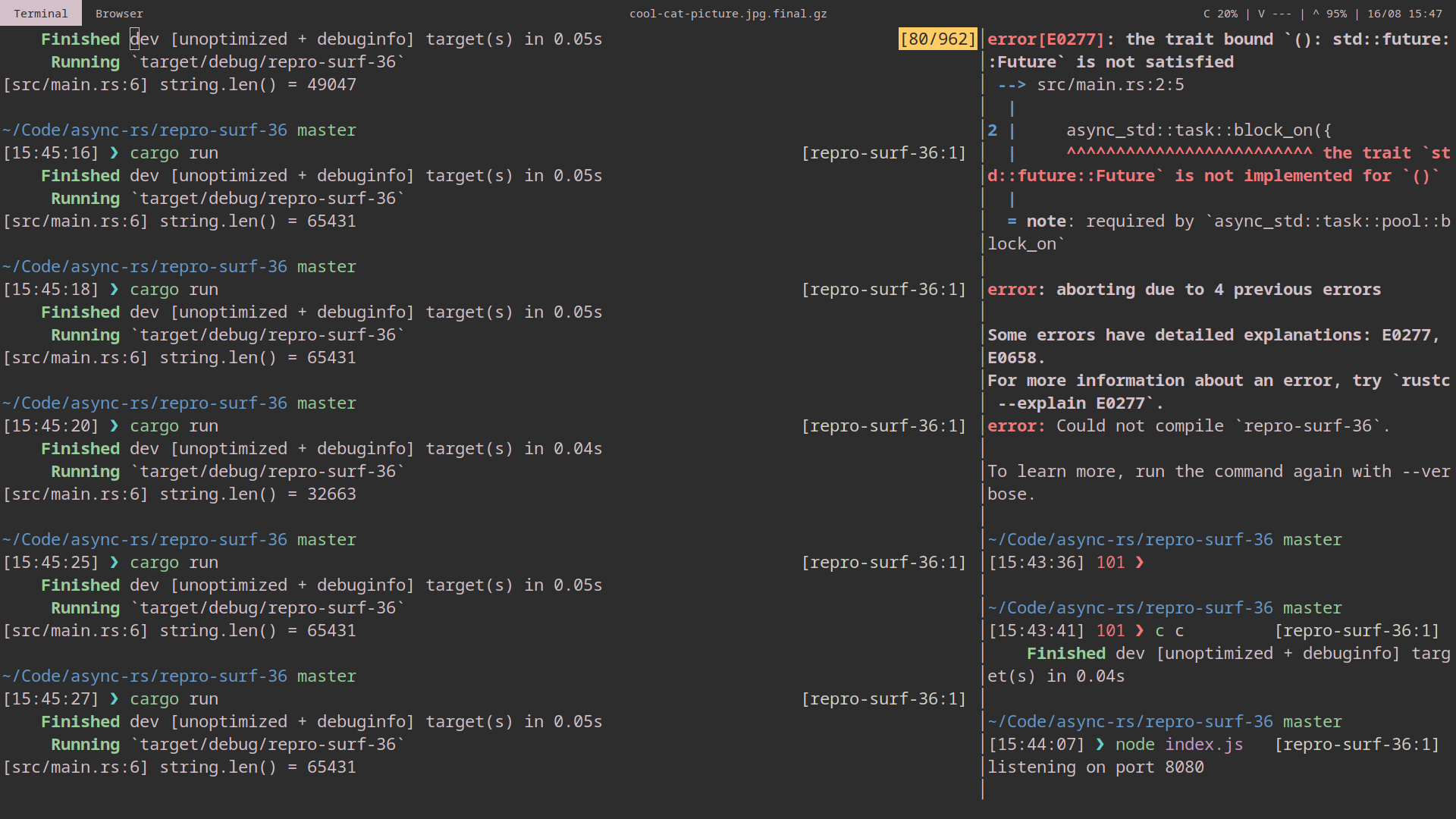
Task: Click the cool-cat-picture.jpg.final.gz window title
Action: pyautogui.click(x=728, y=13)
